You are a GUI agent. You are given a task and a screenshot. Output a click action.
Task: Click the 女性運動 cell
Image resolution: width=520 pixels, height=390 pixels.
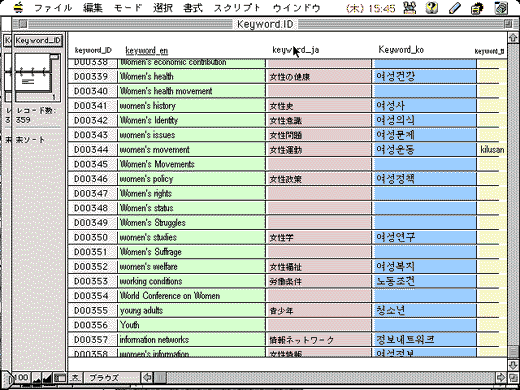click(319, 150)
